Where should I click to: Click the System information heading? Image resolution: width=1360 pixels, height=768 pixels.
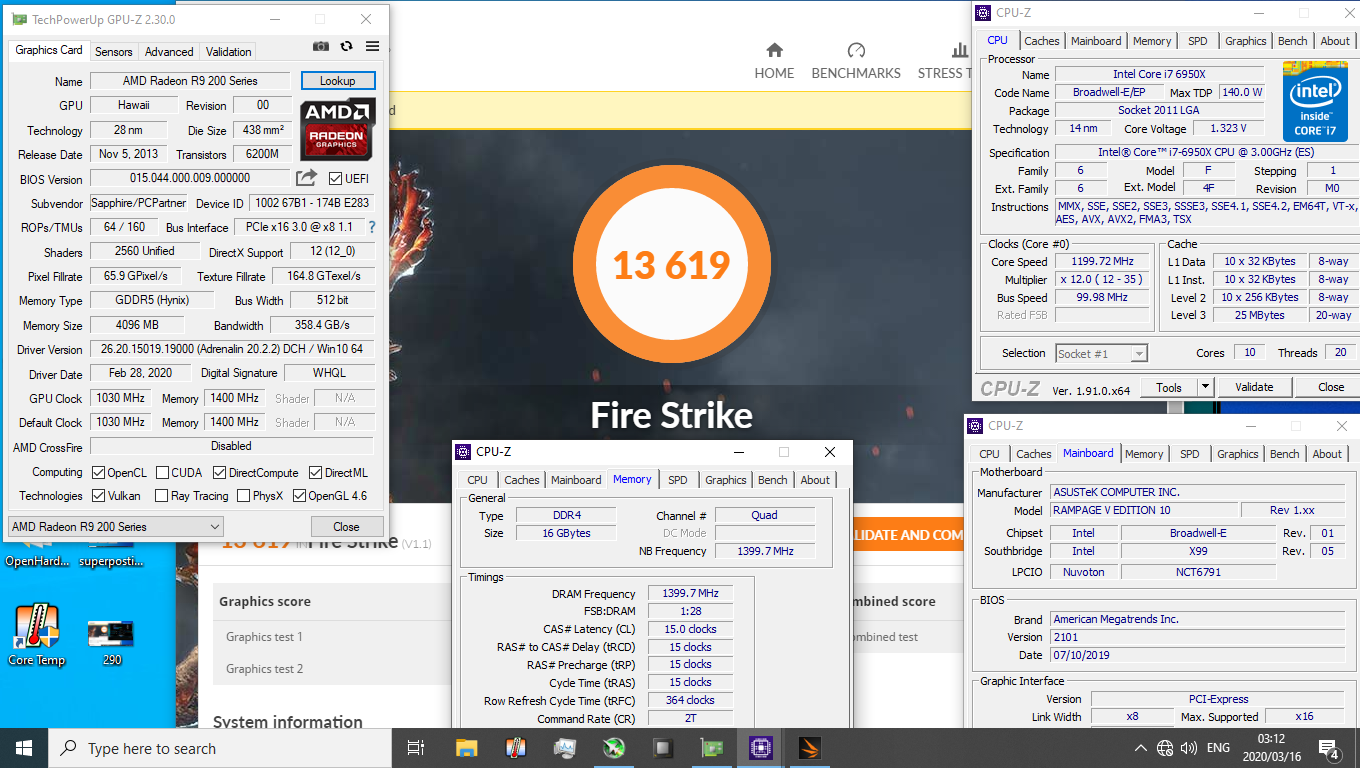coord(288,722)
